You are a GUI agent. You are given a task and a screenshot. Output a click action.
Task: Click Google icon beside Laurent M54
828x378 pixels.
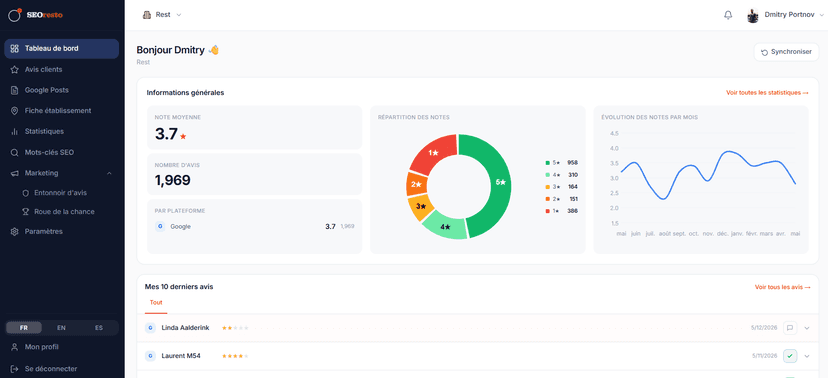point(150,356)
